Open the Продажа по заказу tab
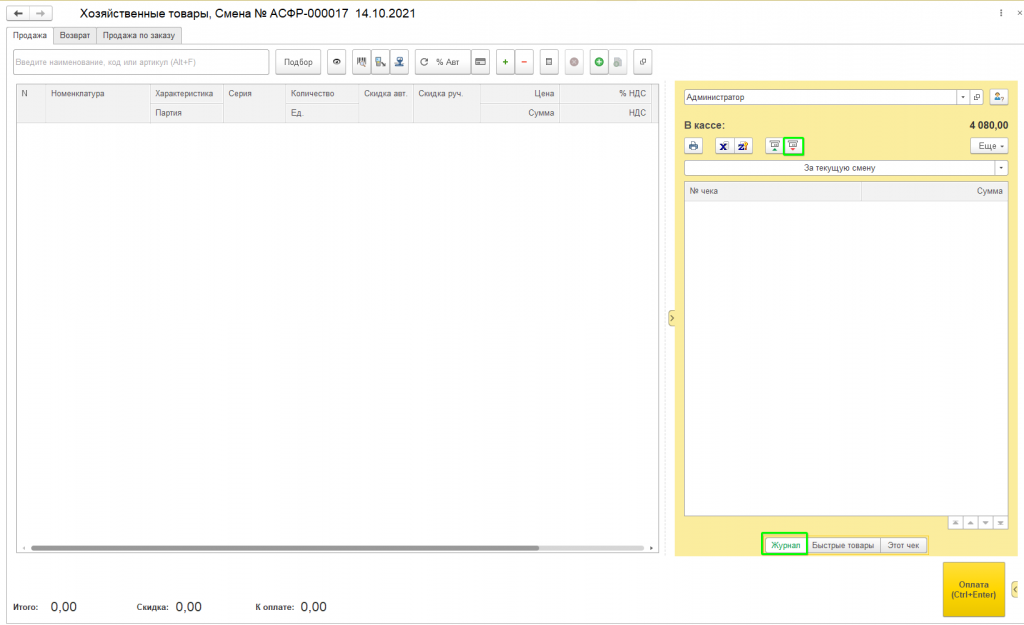Image resolution: width=1024 pixels, height=625 pixels. point(139,35)
